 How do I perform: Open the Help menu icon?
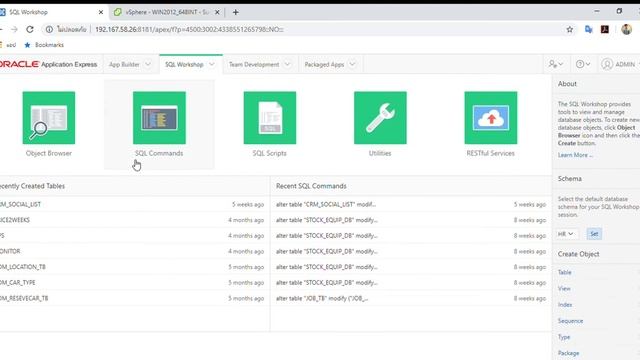583,64
